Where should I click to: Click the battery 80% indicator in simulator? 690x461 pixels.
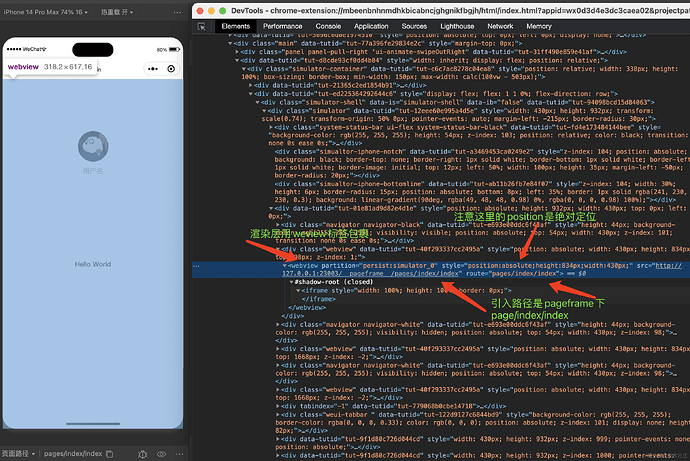pos(169,49)
